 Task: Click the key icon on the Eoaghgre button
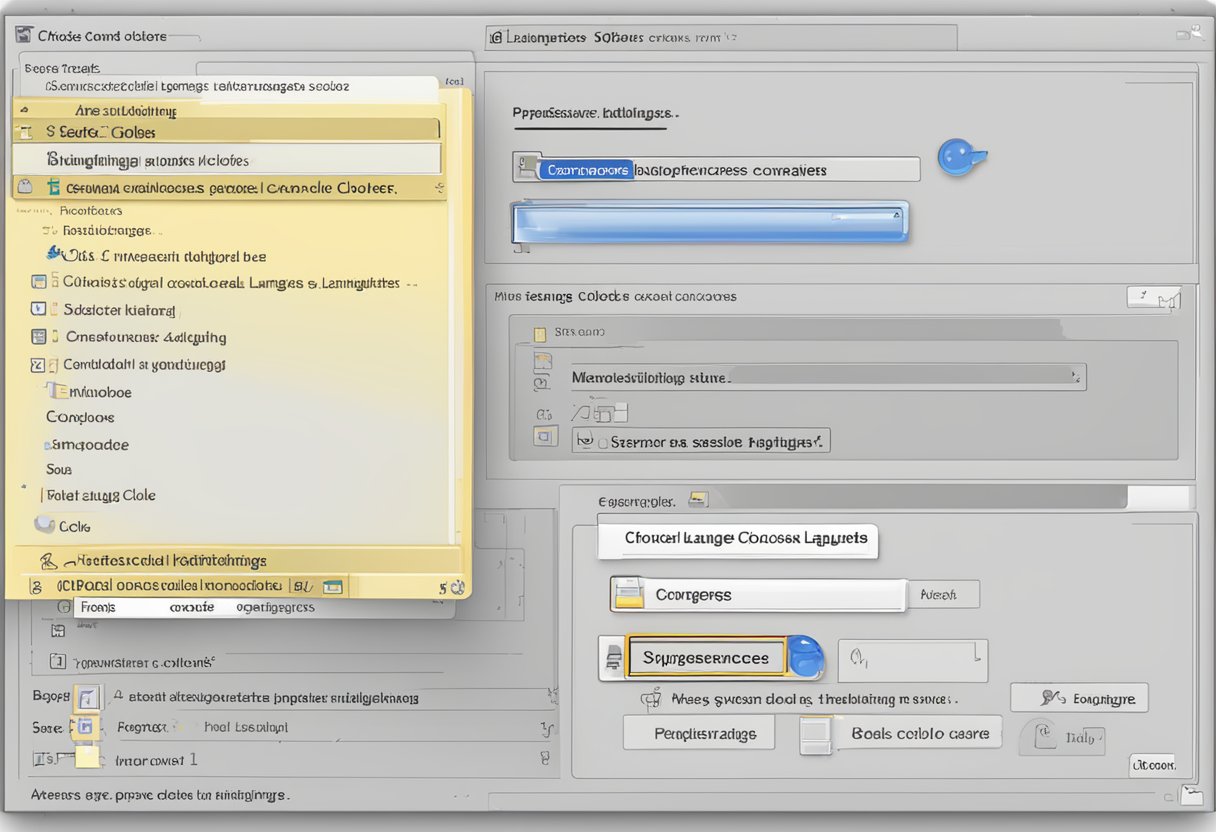click(x=1050, y=698)
